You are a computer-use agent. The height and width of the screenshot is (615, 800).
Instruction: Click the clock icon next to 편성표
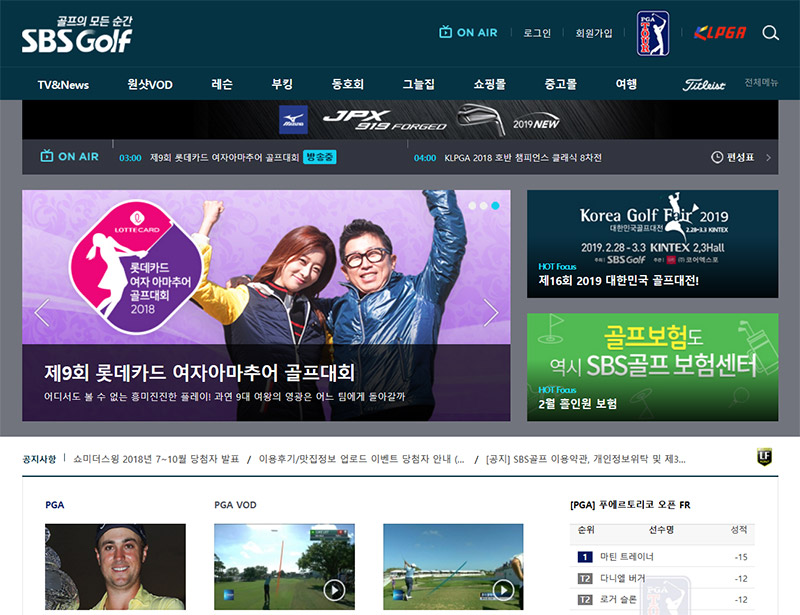point(717,157)
